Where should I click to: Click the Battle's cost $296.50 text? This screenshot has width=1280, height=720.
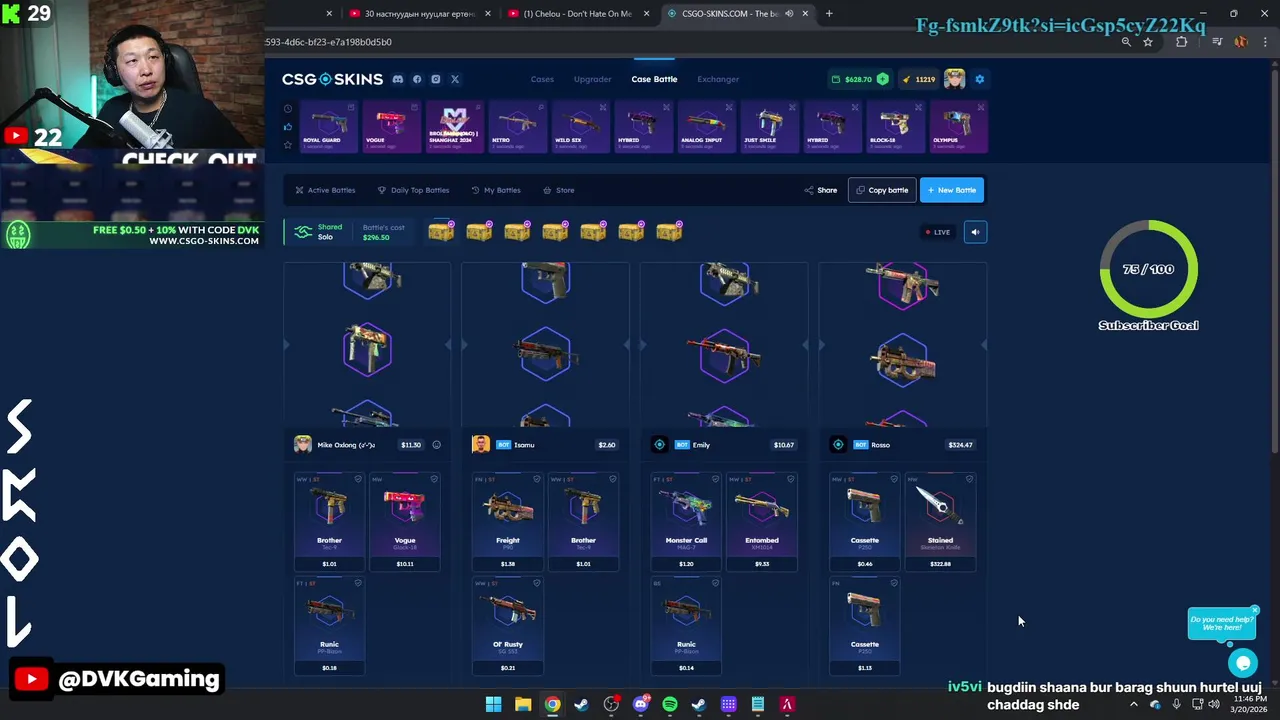pos(383,232)
